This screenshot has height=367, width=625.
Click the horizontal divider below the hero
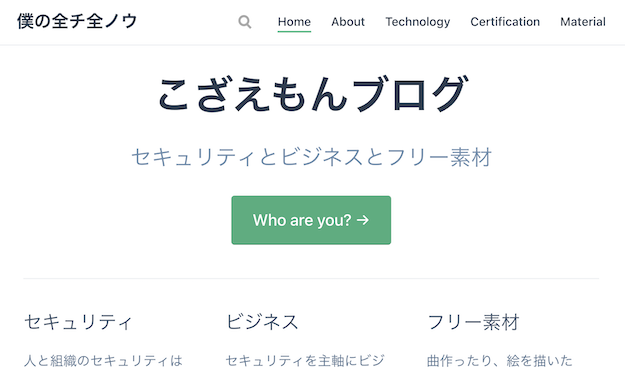pyautogui.click(x=311, y=278)
